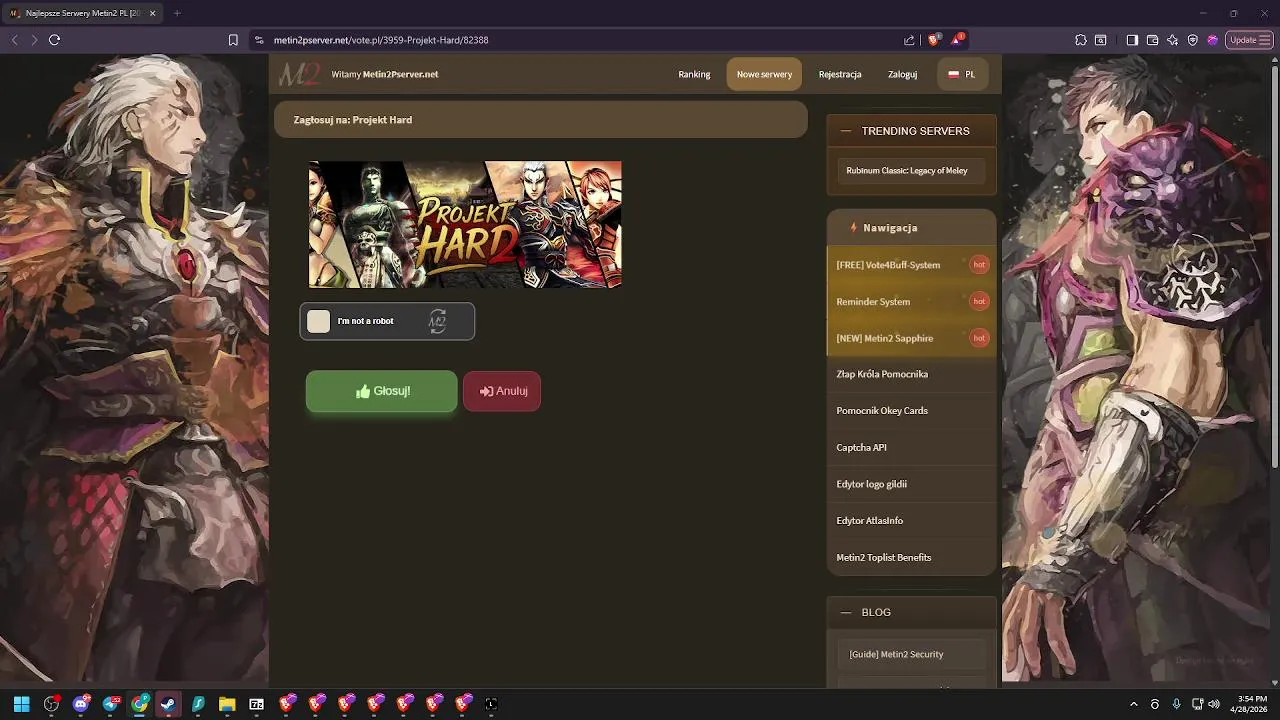Click the hot badge beside Vote4Buff-System

[x=979, y=265]
